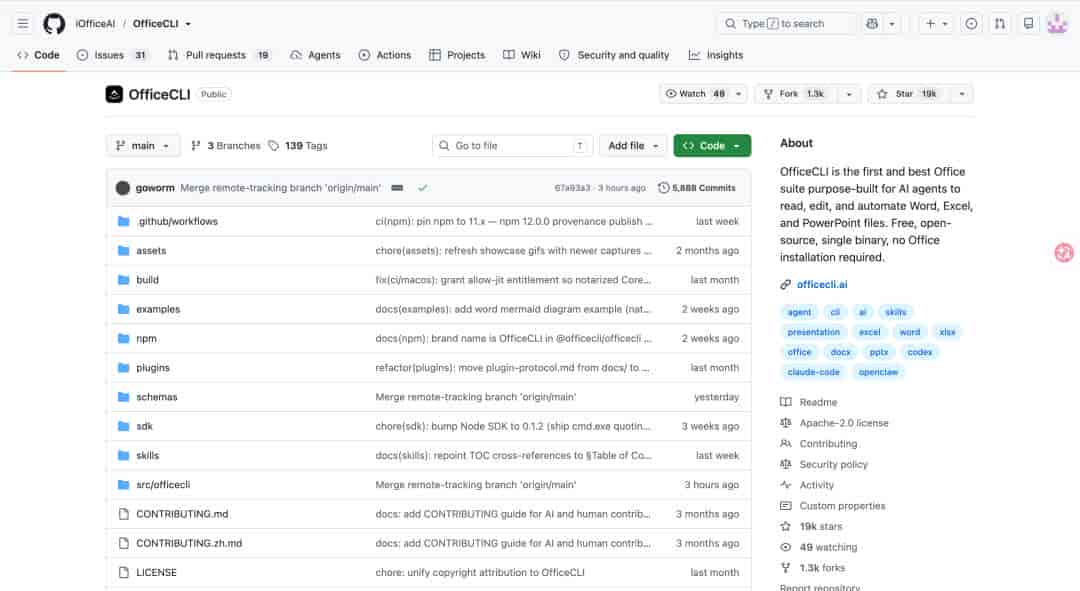1080x591 pixels.
Task: Expand the Fork options dropdown arrow
Action: tap(849, 94)
